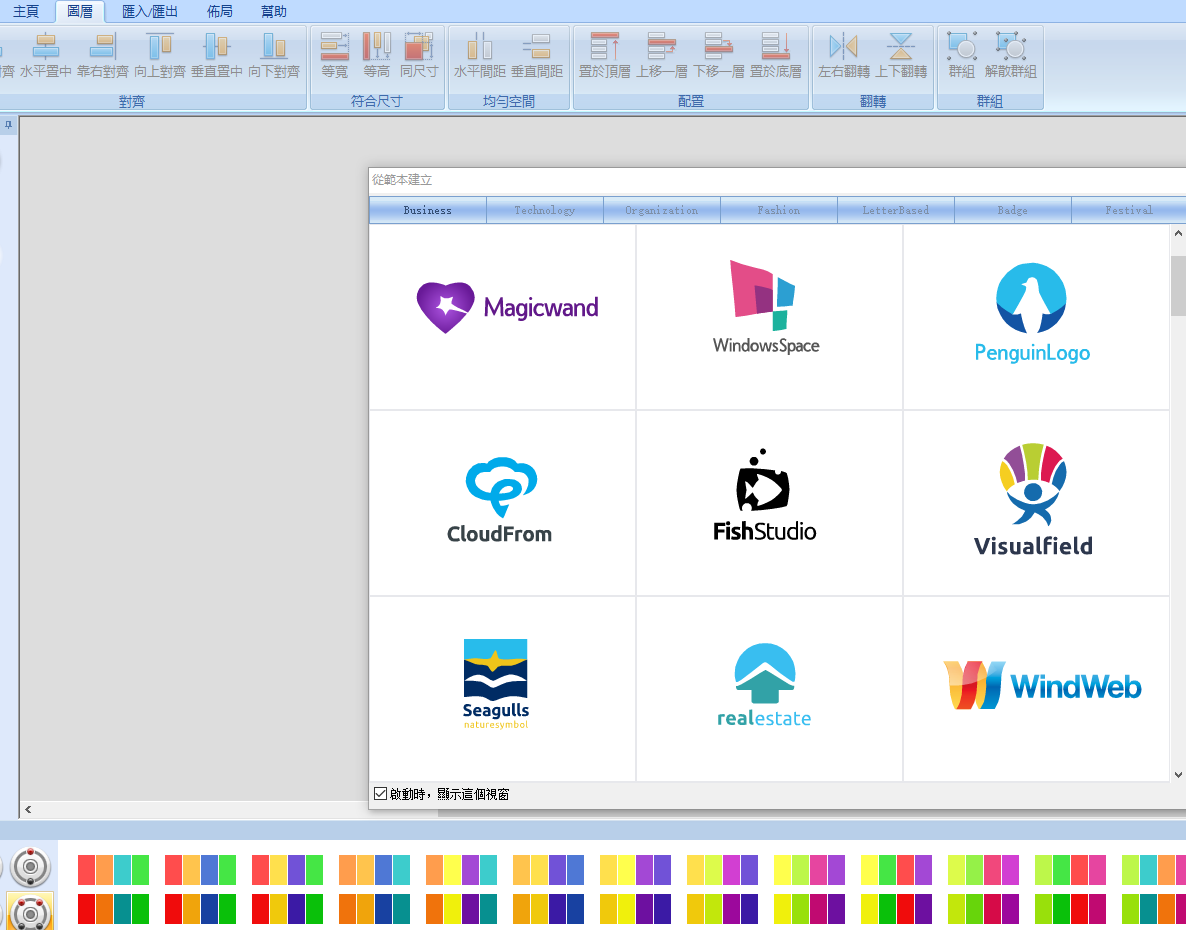1186x930 pixels.
Task: Choose the FishStudio logo template
Action: coord(769,503)
